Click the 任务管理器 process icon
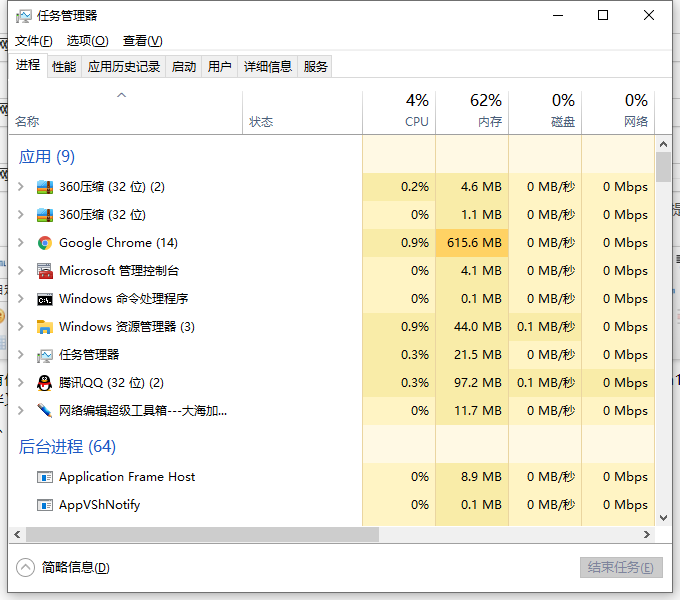 [44, 355]
